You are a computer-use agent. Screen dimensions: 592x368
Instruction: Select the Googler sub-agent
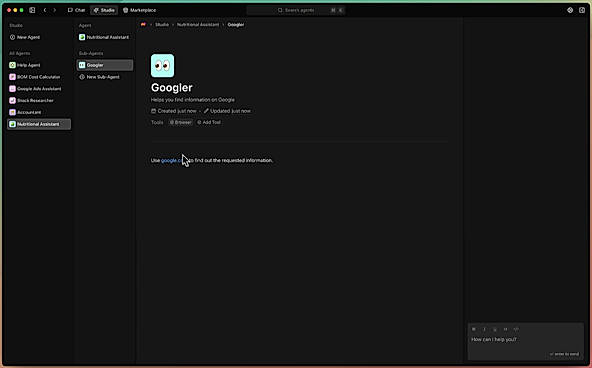(105, 65)
